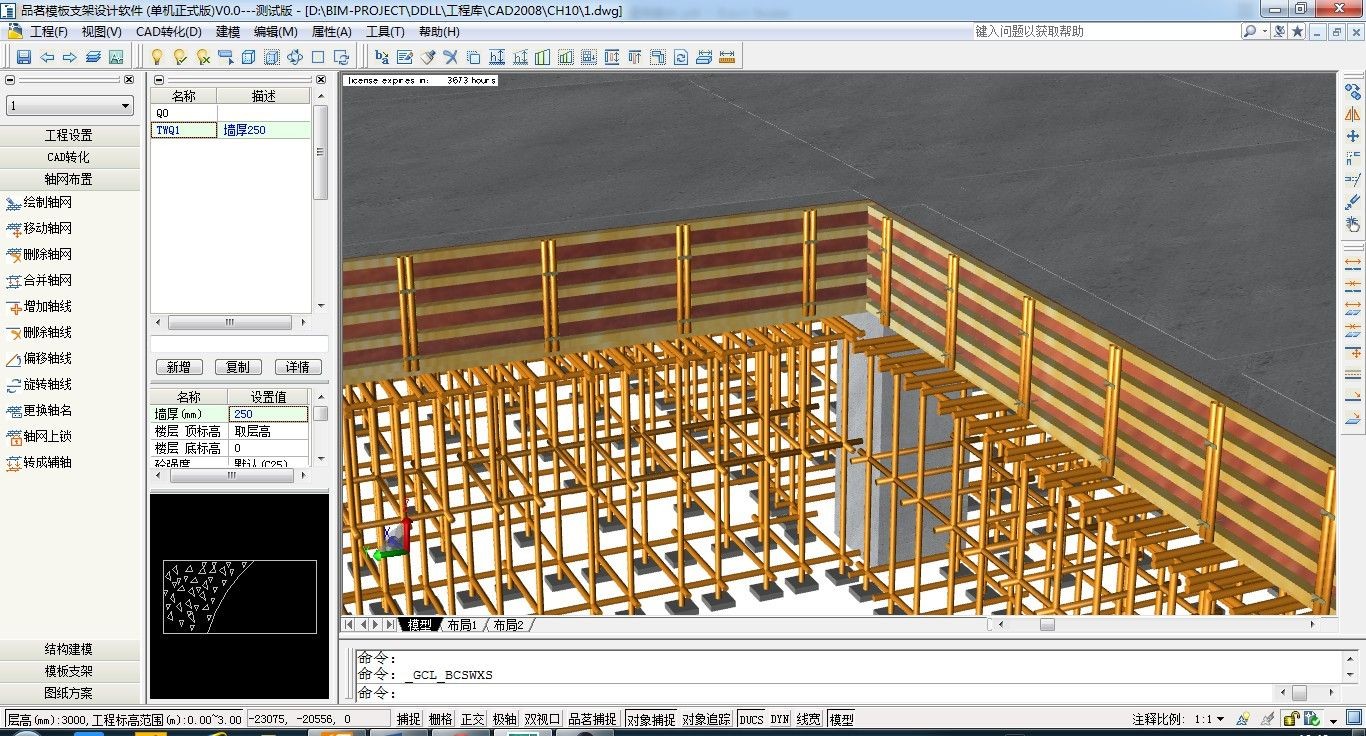Switch to the 布局1 layout tab
Viewport: 1366px width, 736px height.
pyautogui.click(x=462, y=625)
